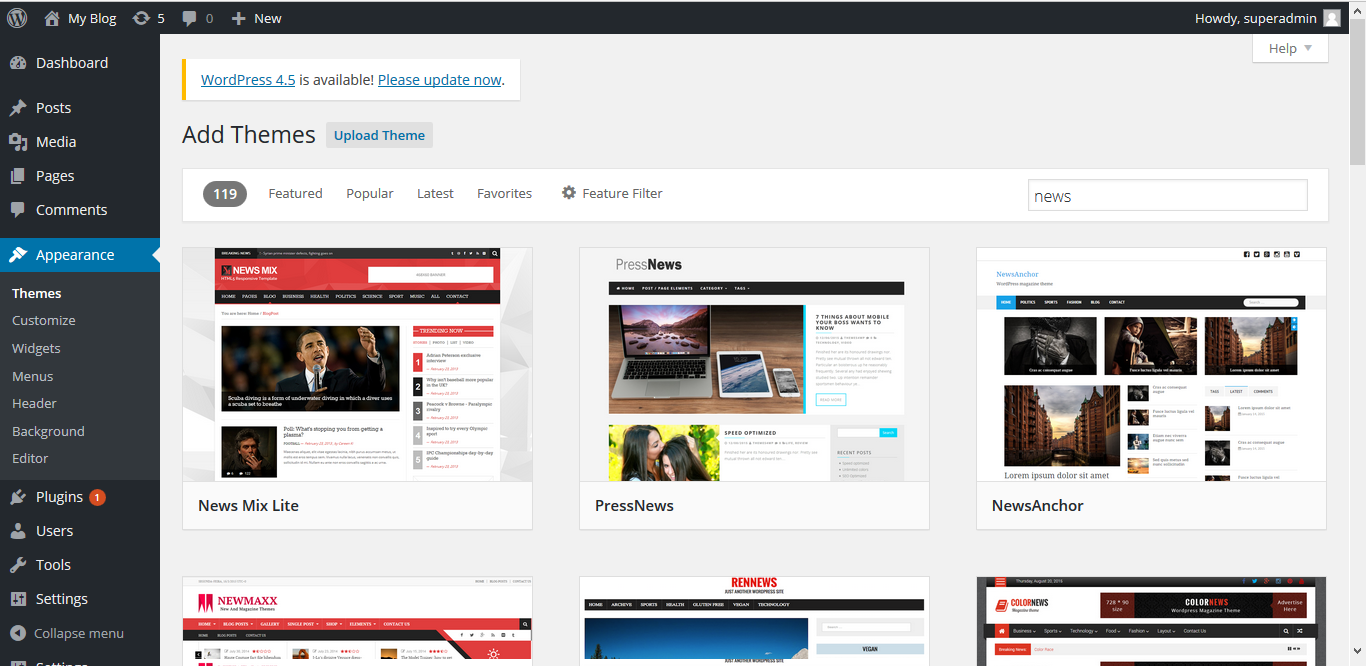The width and height of the screenshot is (1366, 666).
Task: Open the Feature Filter panel
Action: tap(612, 193)
